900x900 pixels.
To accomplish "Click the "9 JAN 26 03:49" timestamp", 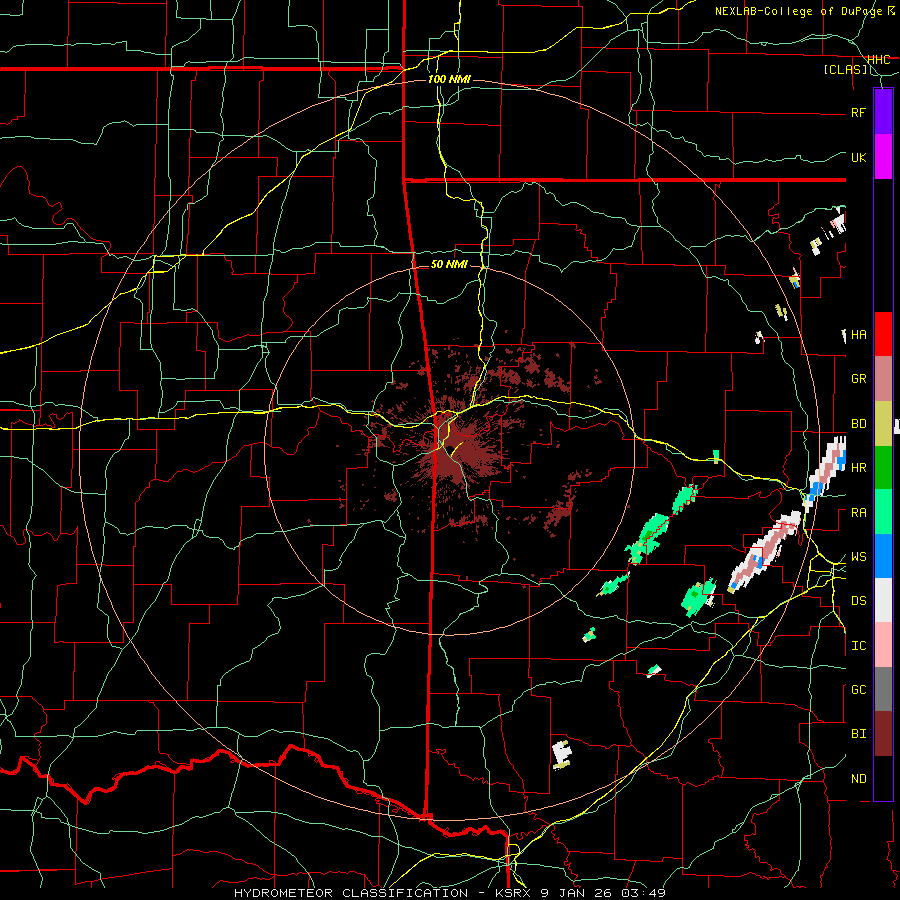I will coord(603,893).
